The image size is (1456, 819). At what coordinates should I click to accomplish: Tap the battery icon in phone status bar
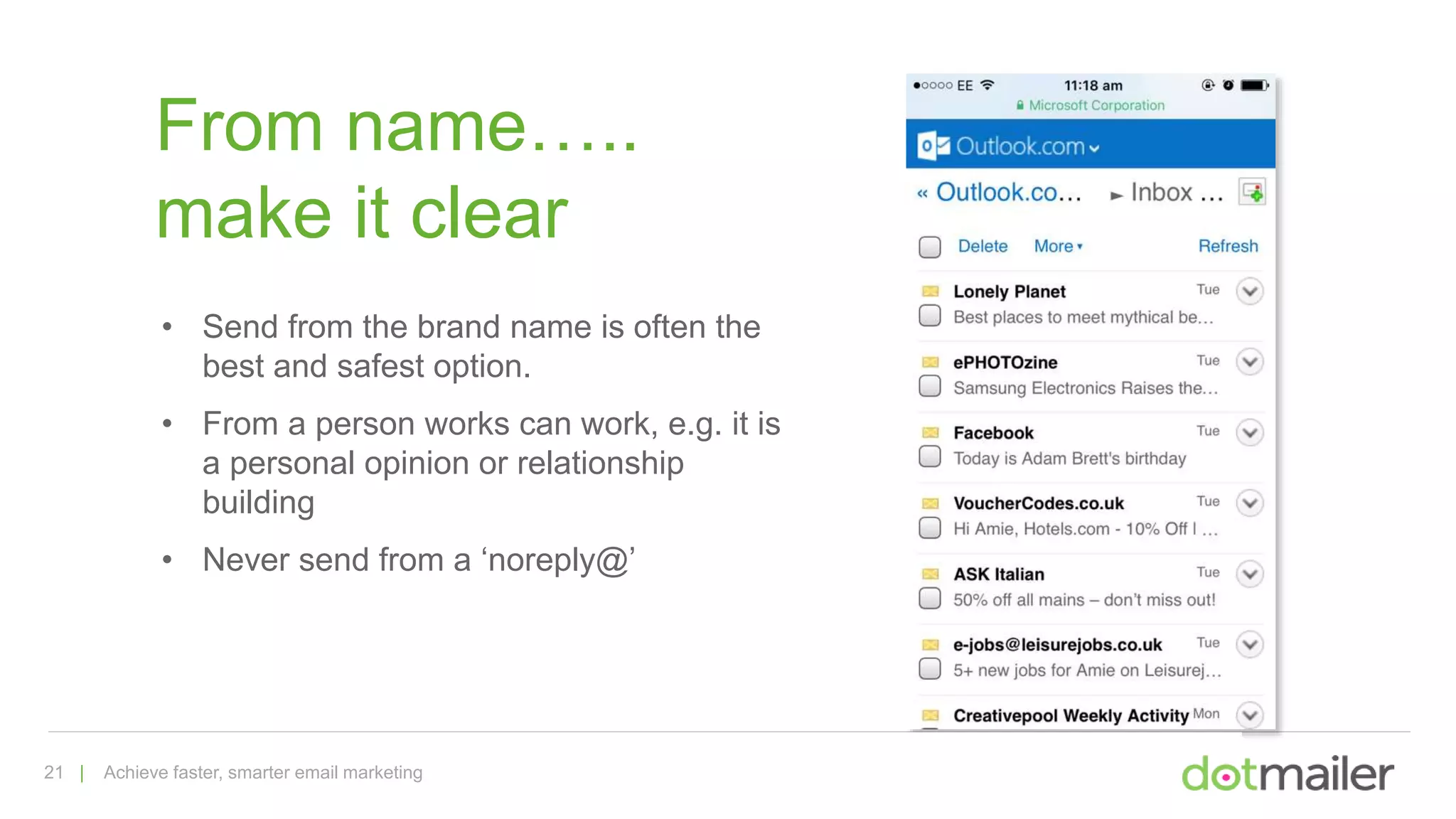[1254, 85]
